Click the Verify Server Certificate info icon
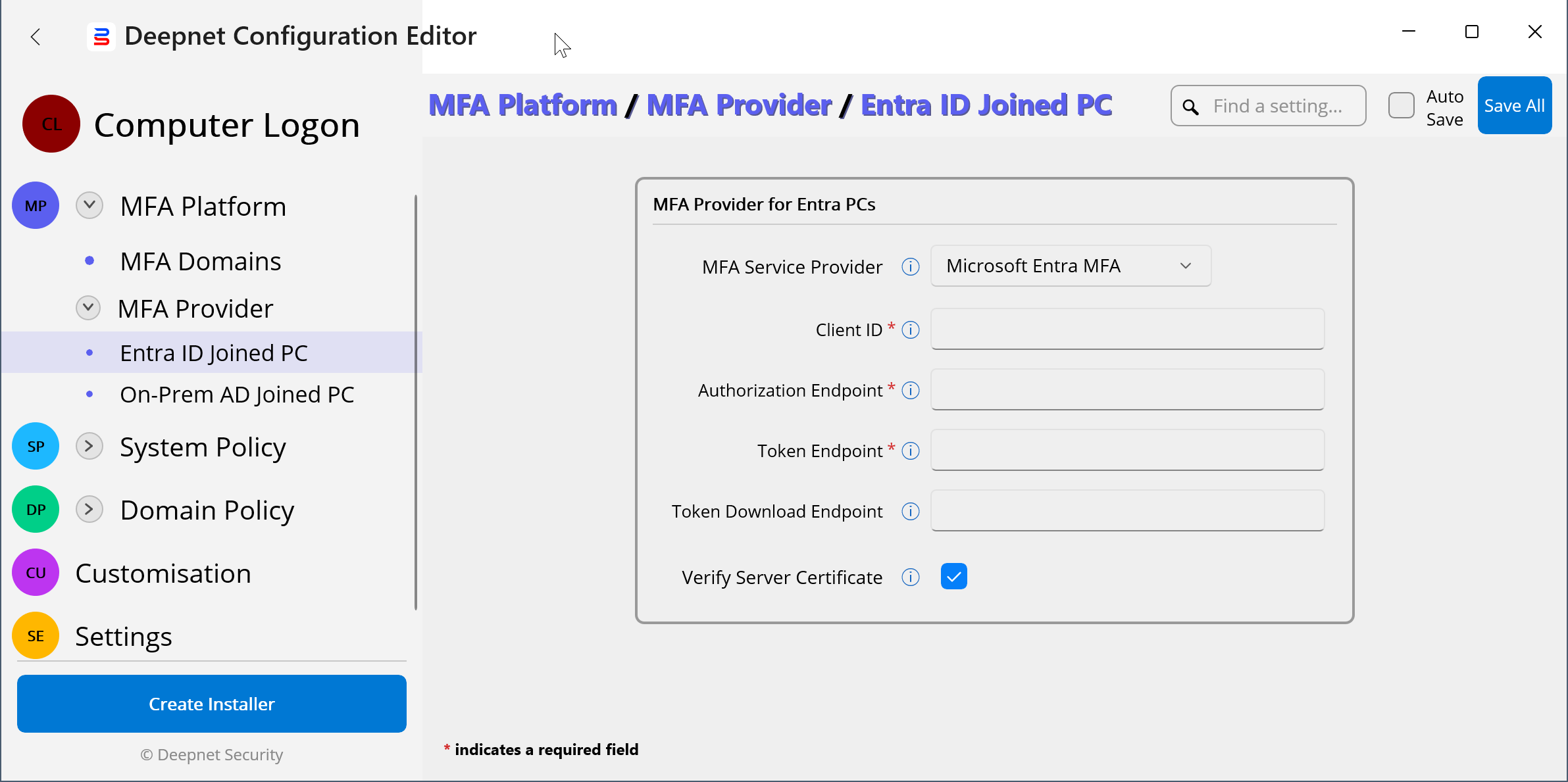The height and width of the screenshot is (782, 1568). (x=910, y=577)
